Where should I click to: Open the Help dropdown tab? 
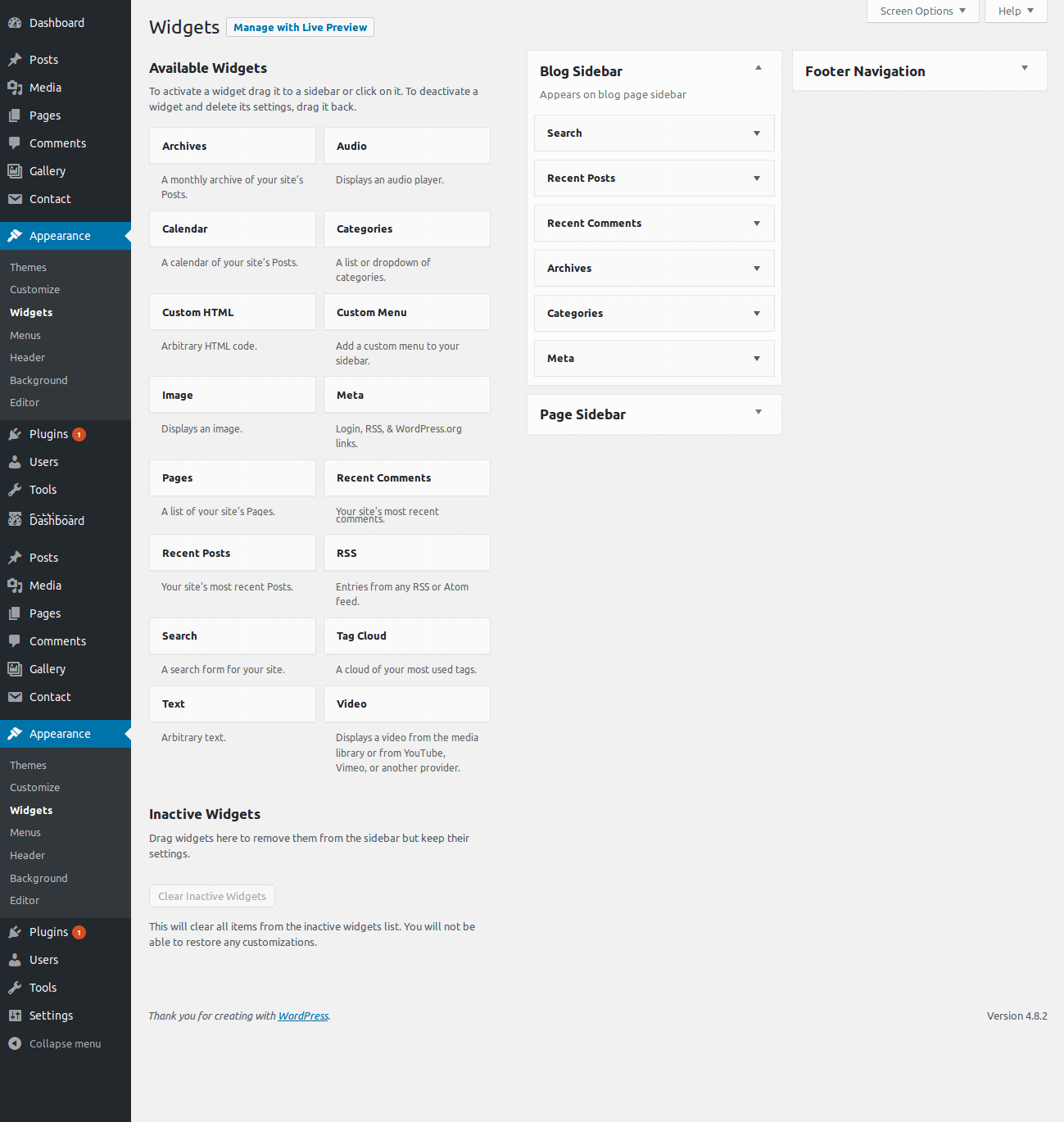pyautogui.click(x=1015, y=11)
